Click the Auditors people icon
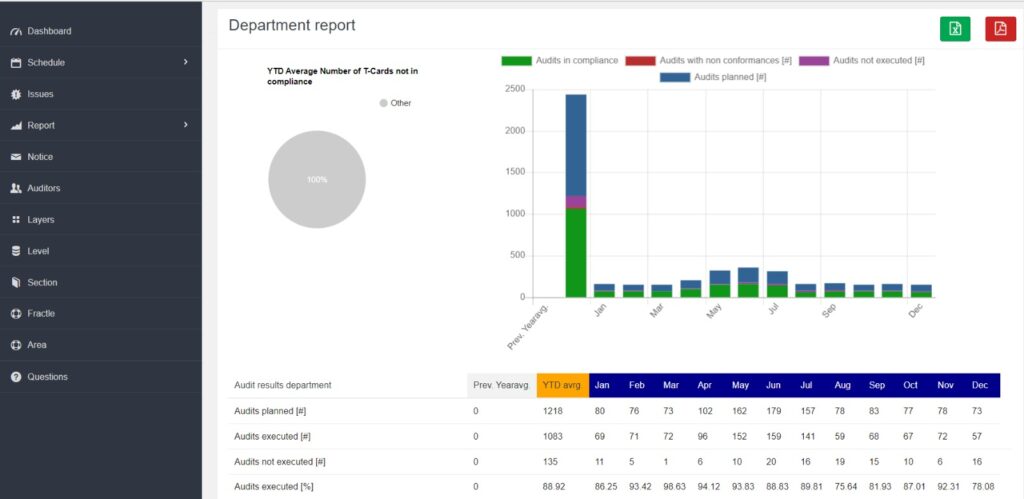Viewport: 1024px width, 499px height. click(x=16, y=188)
